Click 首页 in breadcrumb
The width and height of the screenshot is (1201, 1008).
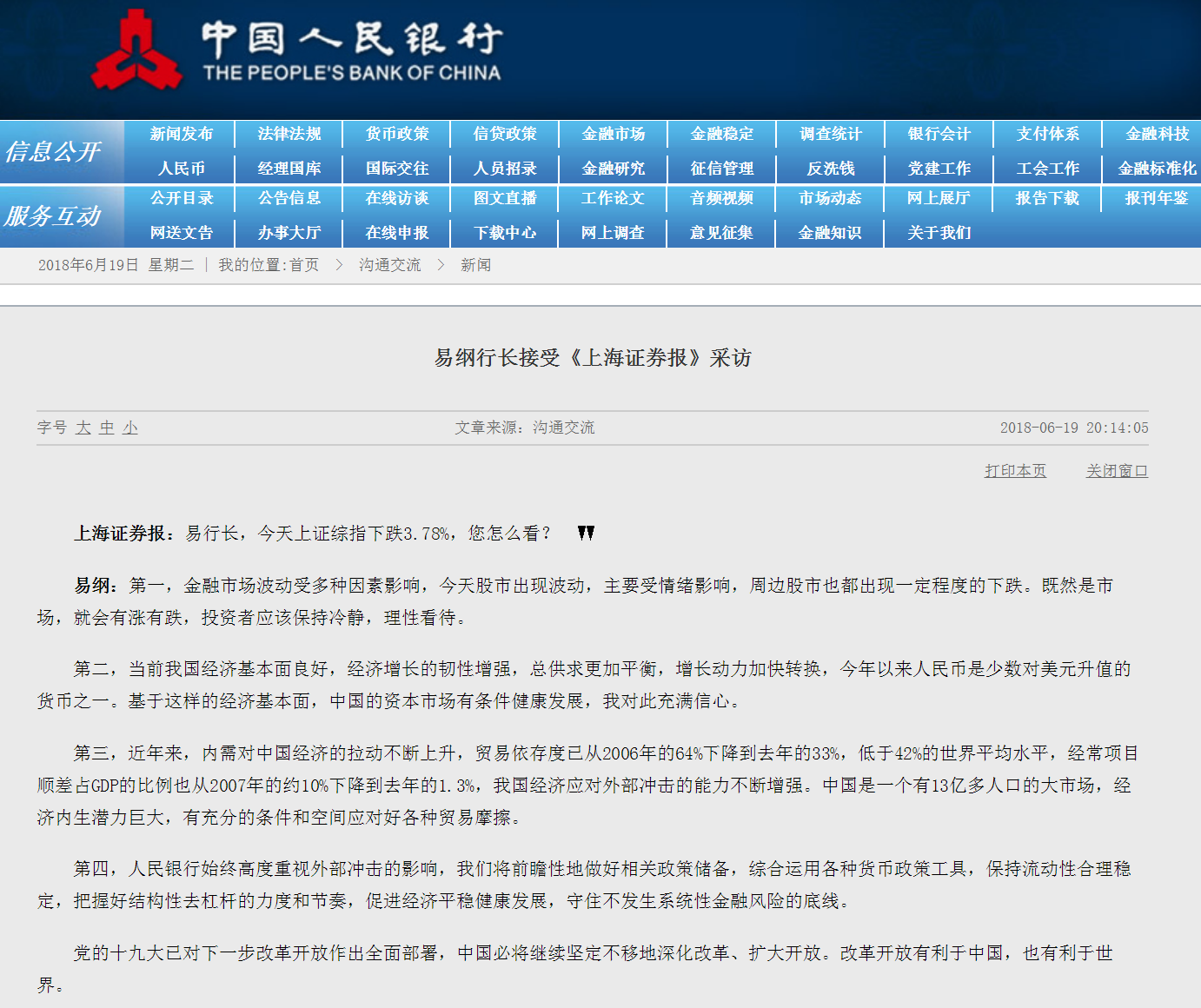click(304, 265)
